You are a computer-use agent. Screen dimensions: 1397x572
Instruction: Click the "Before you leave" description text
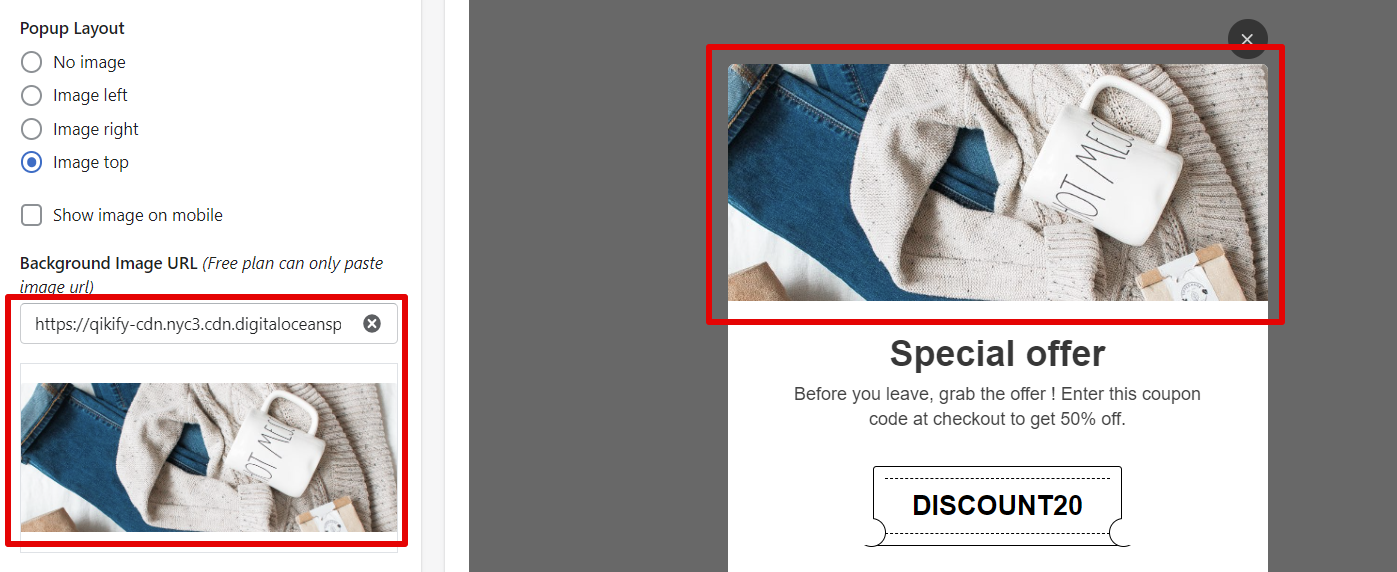click(x=997, y=406)
